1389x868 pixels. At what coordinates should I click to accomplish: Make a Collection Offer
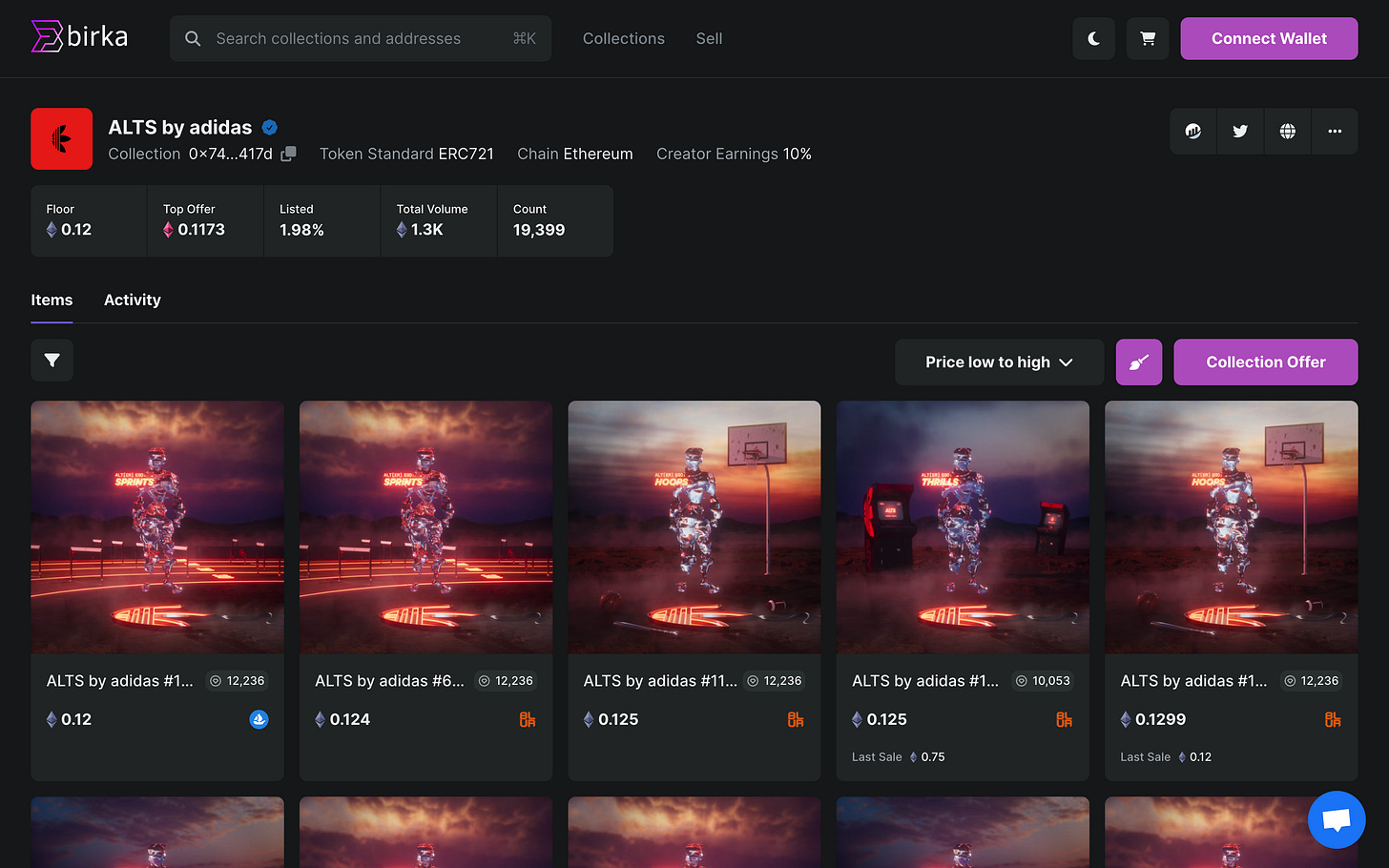click(x=1266, y=362)
